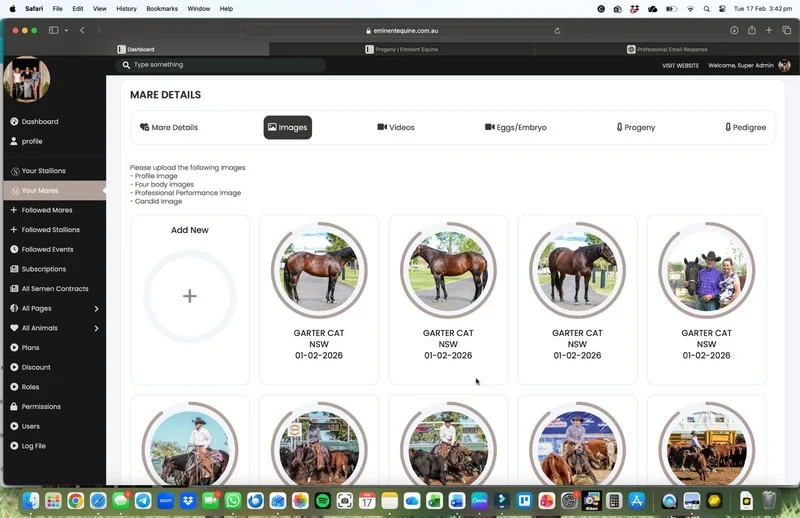Open the File menu
Screen dimensions: 800x518
[x=58, y=9]
